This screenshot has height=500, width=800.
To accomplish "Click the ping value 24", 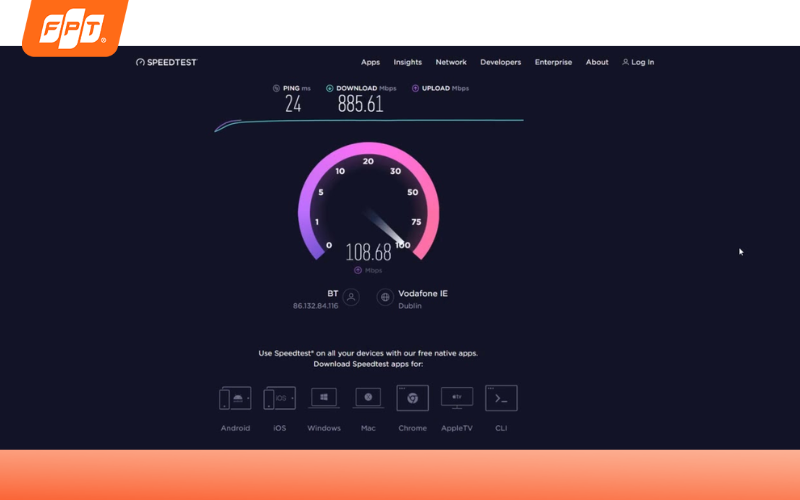I will coord(293,105).
